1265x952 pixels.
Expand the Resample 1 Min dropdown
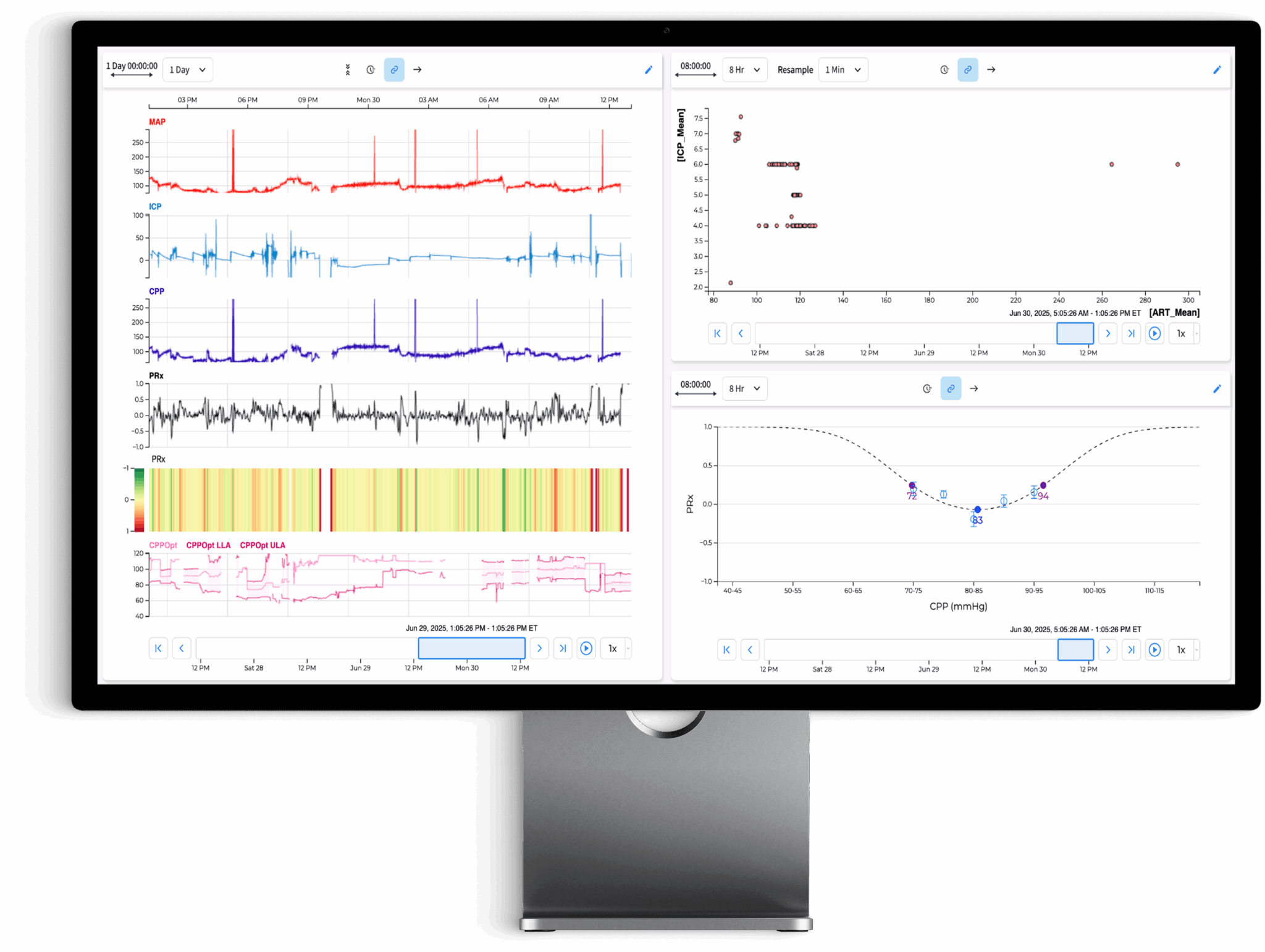coord(843,69)
